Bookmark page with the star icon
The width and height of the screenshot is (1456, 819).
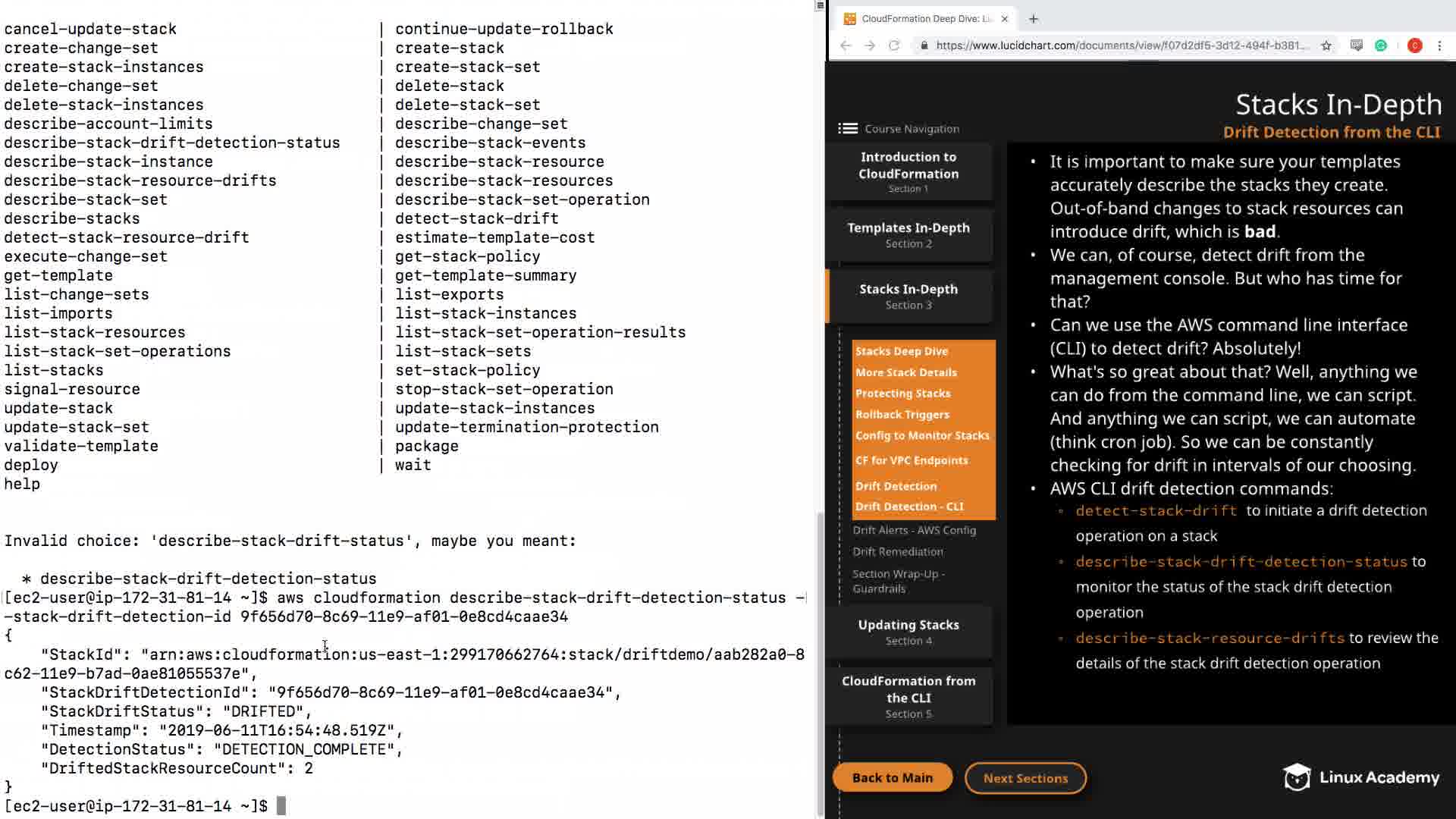click(x=1326, y=45)
